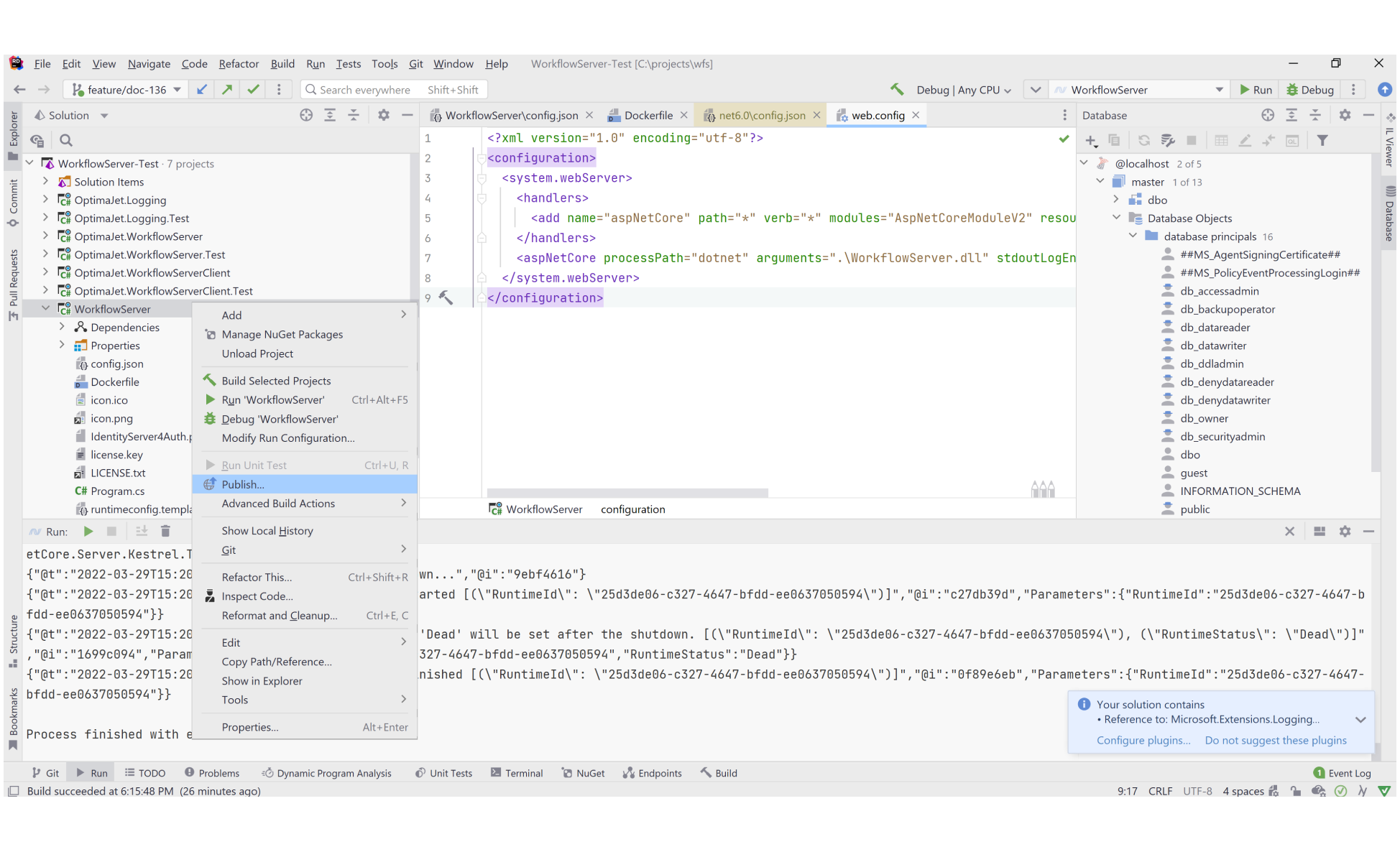1400x852 pixels.
Task: Click the Refresh icon in Database panel
Action: pos(1144,141)
